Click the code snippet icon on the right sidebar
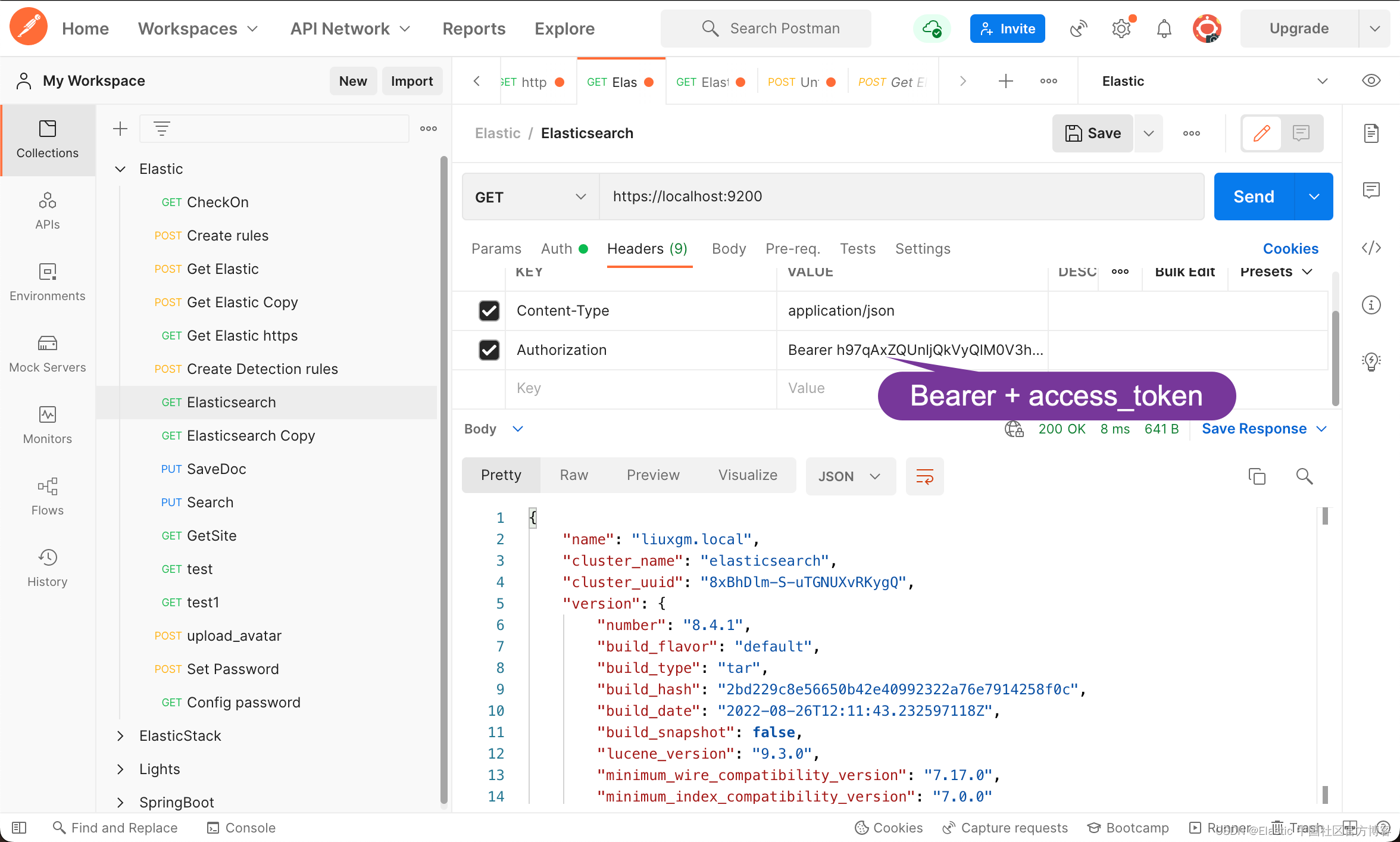This screenshot has height=842, width=1400. click(x=1371, y=248)
